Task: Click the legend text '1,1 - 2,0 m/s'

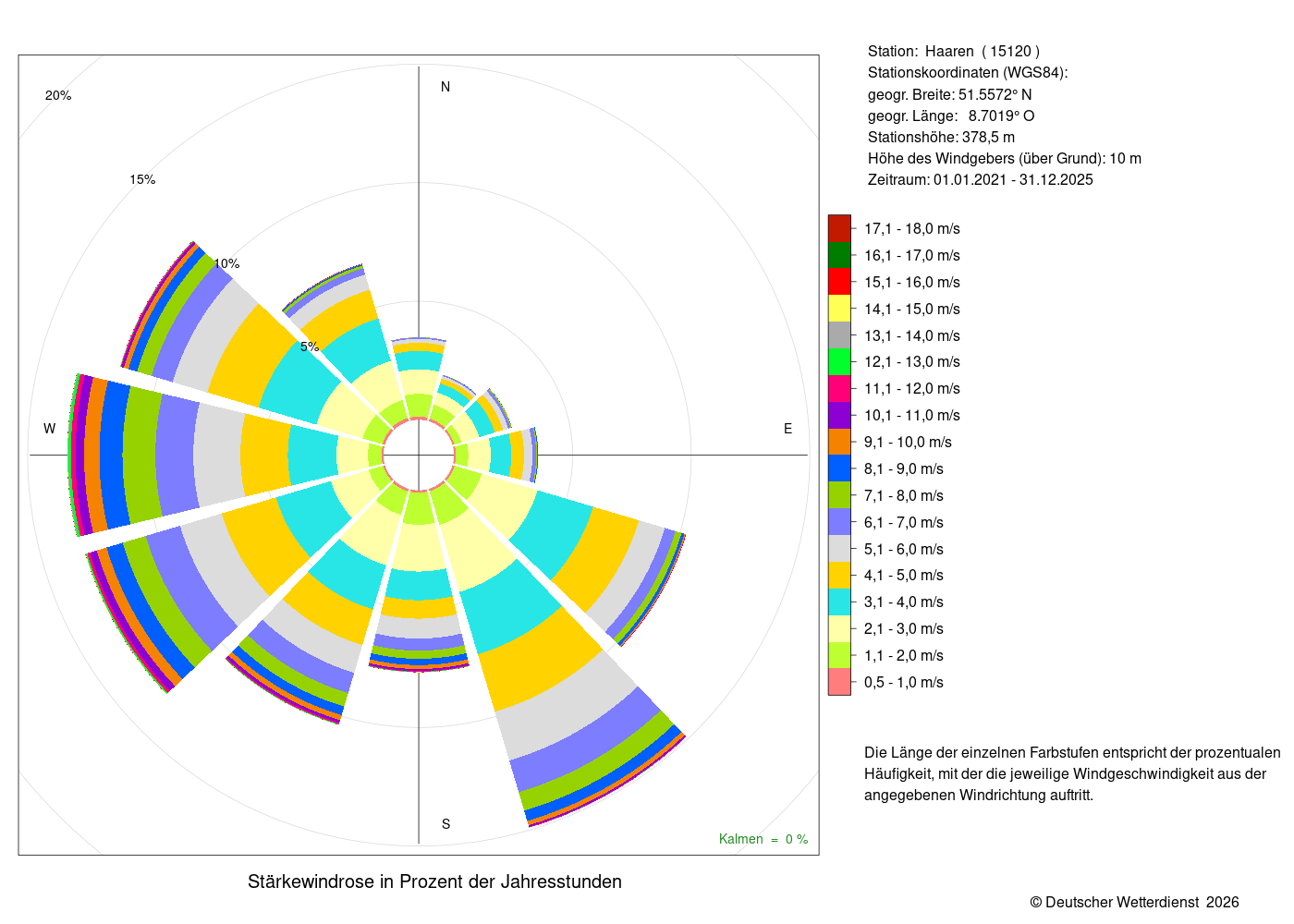Action: pos(904,656)
